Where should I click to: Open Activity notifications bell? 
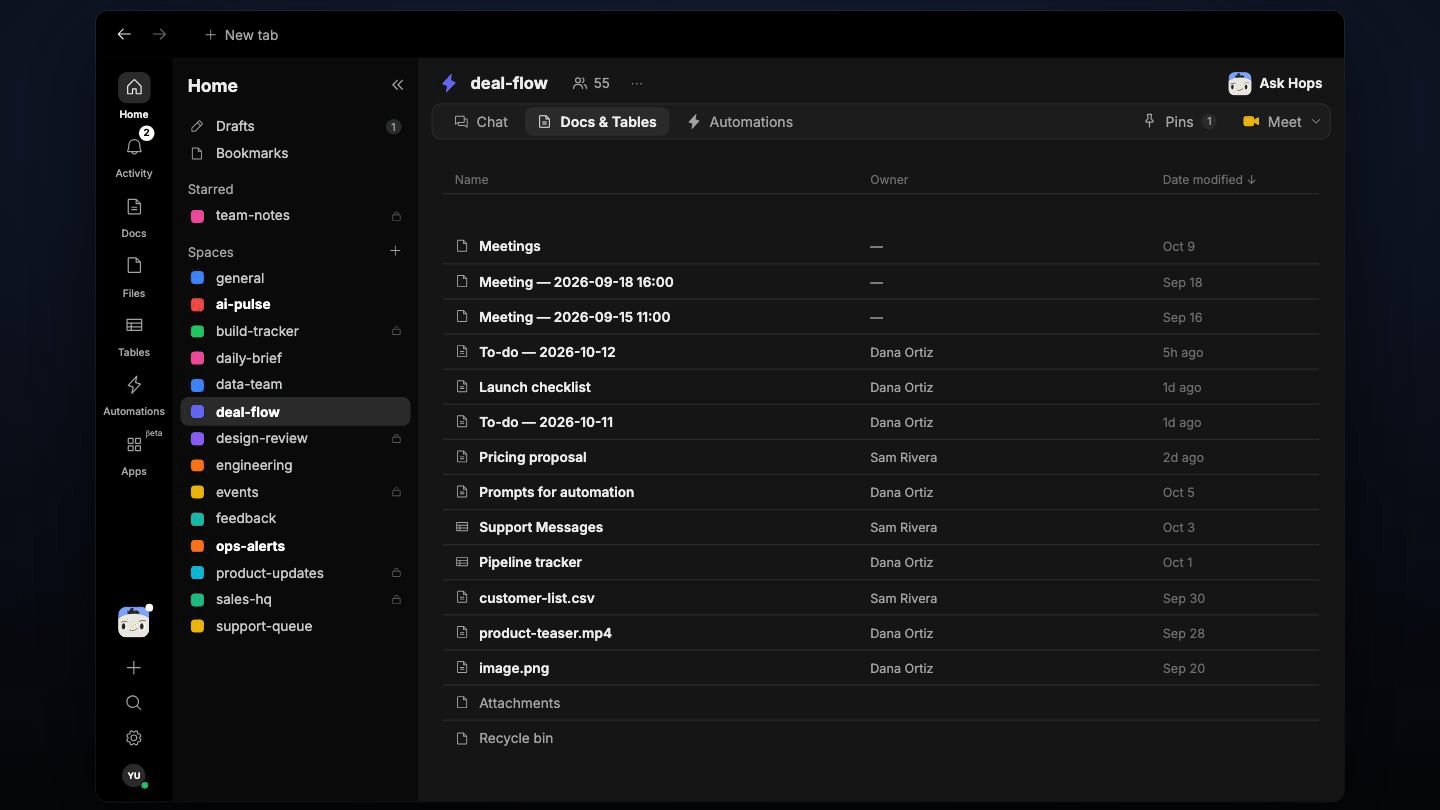coord(134,147)
